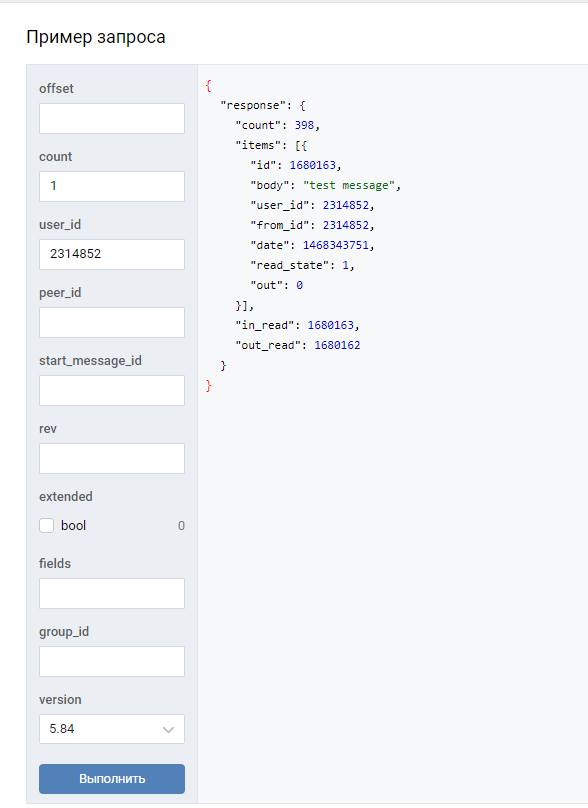This screenshot has height=808, width=588.
Task: Run the request with Выполнить button
Action: [112, 779]
